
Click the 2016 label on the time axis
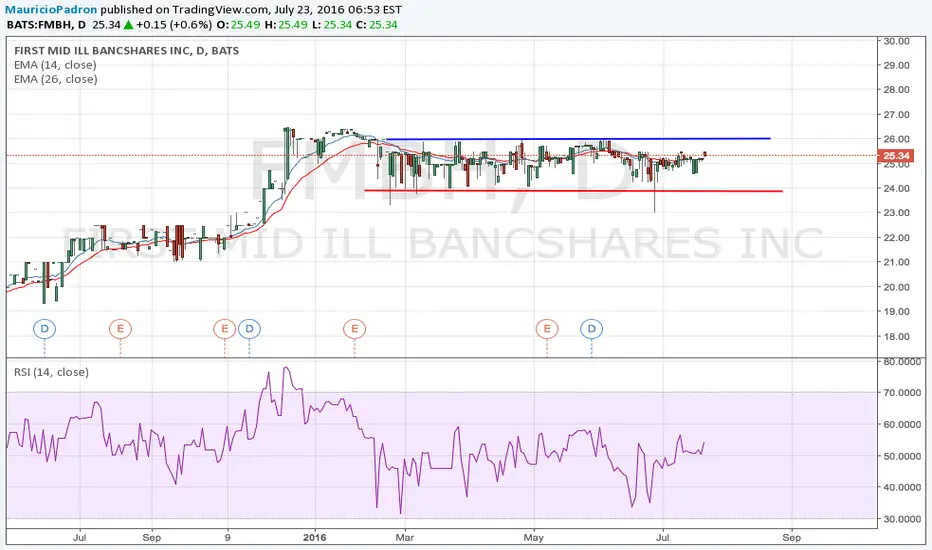click(x=314, y=538)
